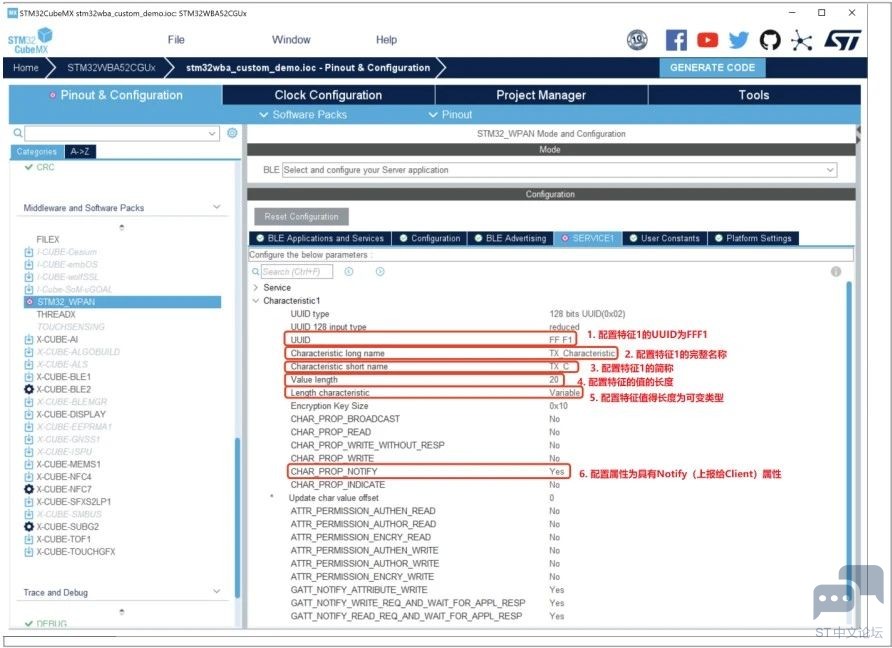
Task: Open BLE Applications and Services tab
Action: click(320, 238)
